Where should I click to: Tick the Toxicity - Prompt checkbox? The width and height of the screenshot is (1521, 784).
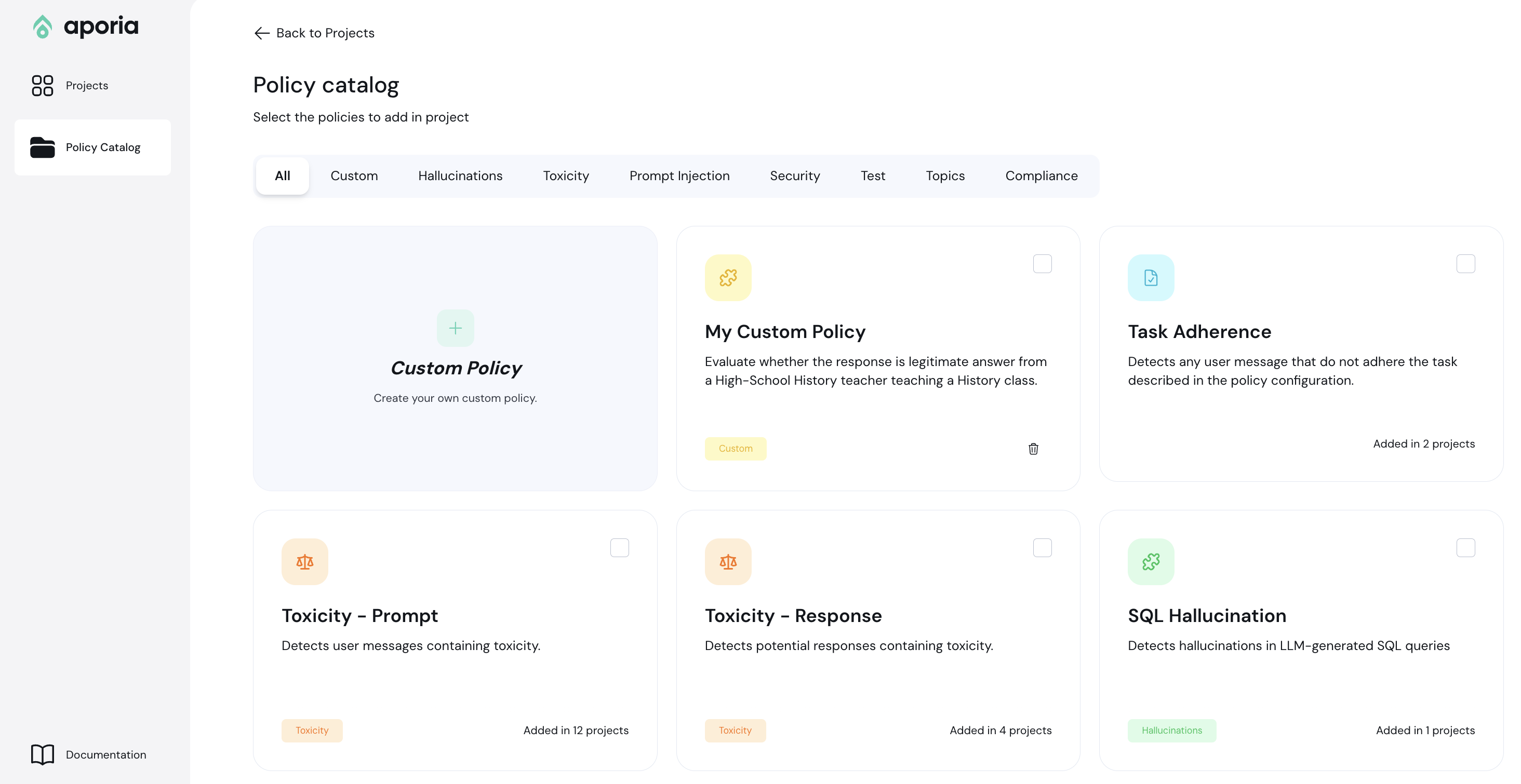(x=619, y=548)
